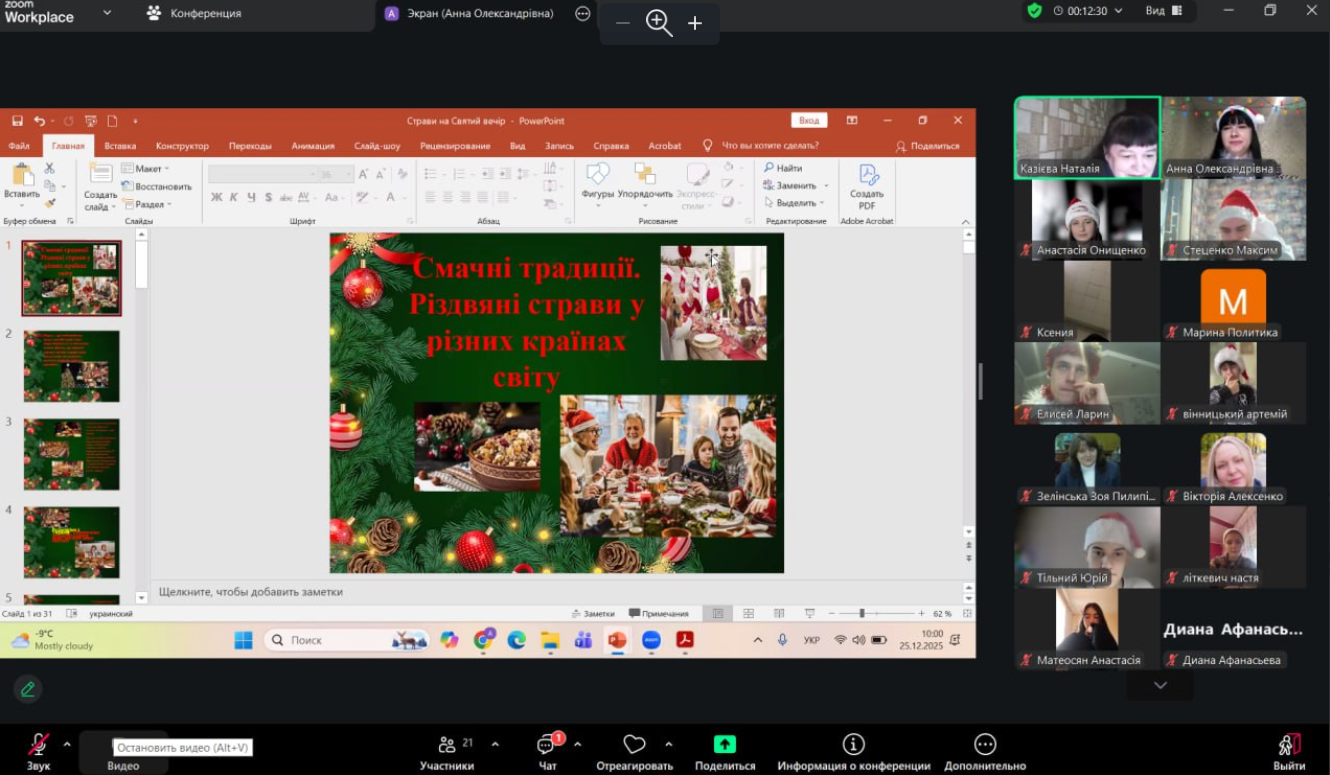Open the Participants list
The width and height of the screenshot is (1330, 775).
pyautogui.click(x=447, y=746)
